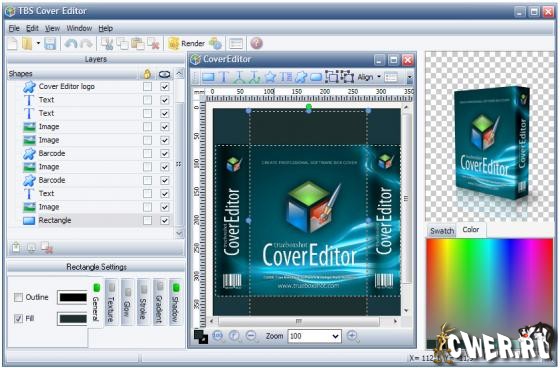This screenshot has height=368, width=560.
Task: Select the plain Text tool in CoverEditor toolbar
Action: coord(224,77)
